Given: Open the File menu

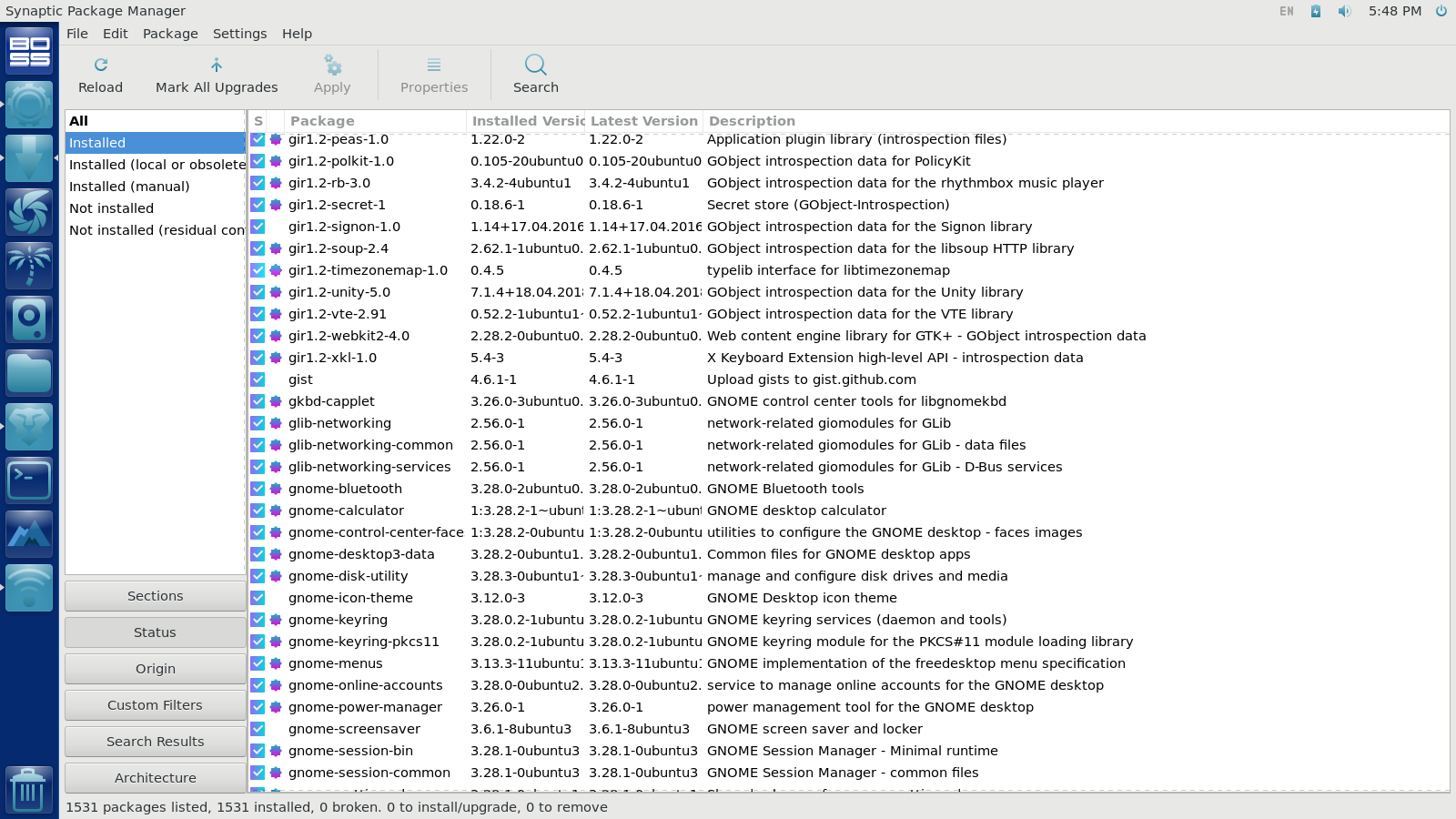Looking at the screenshot, I should [77, 34].
